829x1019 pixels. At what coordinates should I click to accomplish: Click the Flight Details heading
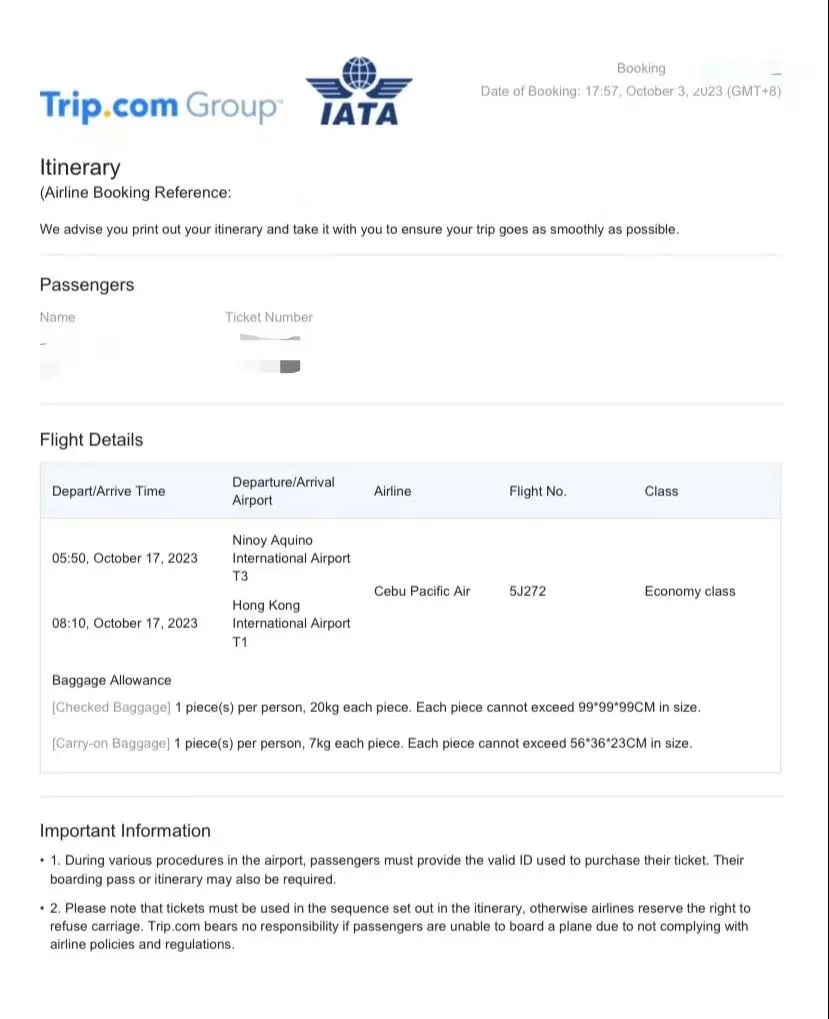[x=91, y=440]
